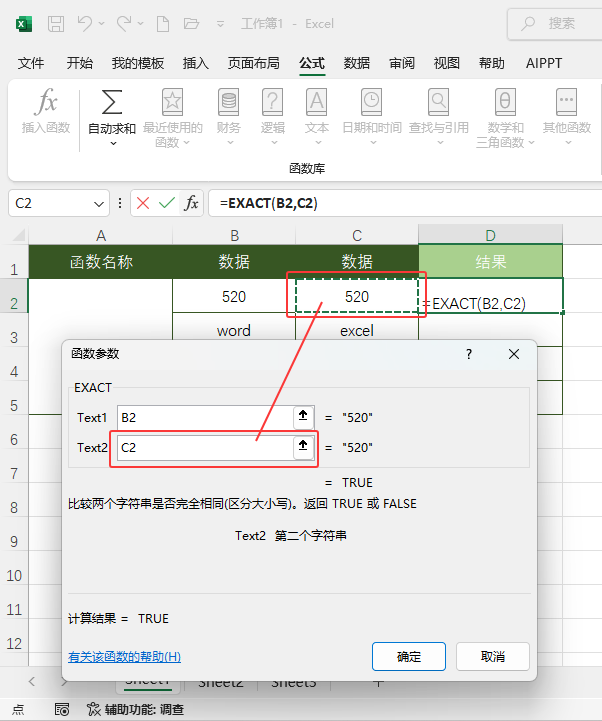The image size is (602, 721).
Task: Click the 插入函数 fx ribbon button
Action: tap(46, 110)
